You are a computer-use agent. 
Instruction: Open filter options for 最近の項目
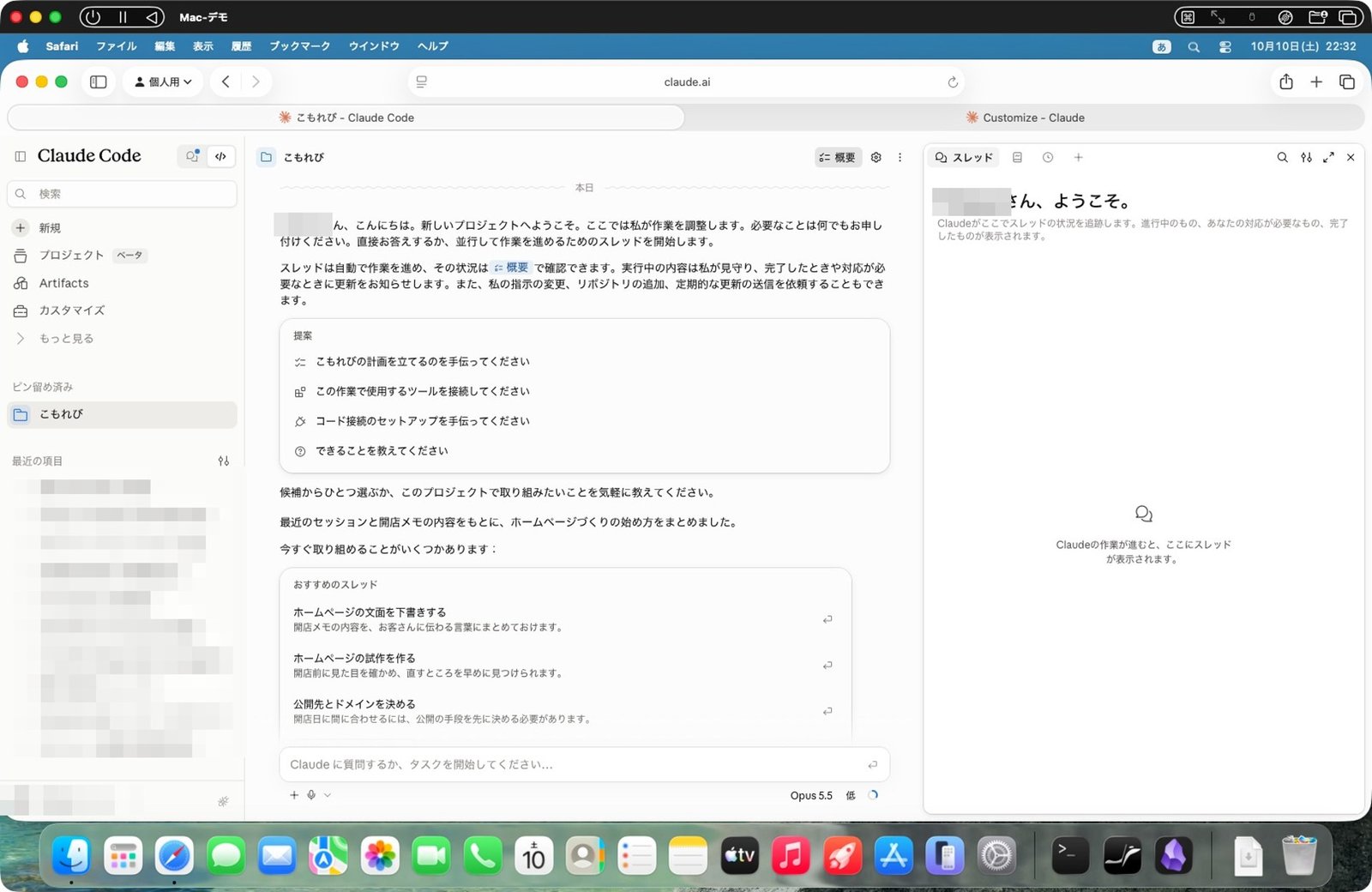pyautogui.click(x=224, y=461)
